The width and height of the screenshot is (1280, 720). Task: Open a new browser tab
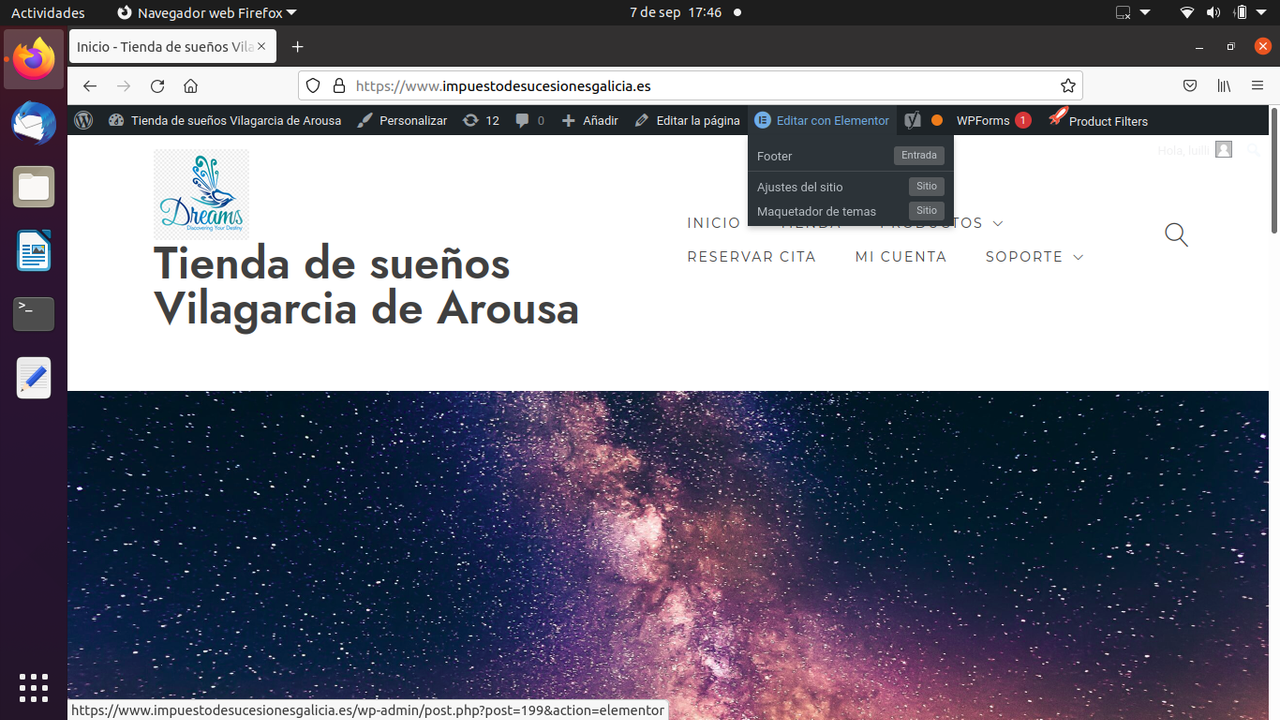297,47
